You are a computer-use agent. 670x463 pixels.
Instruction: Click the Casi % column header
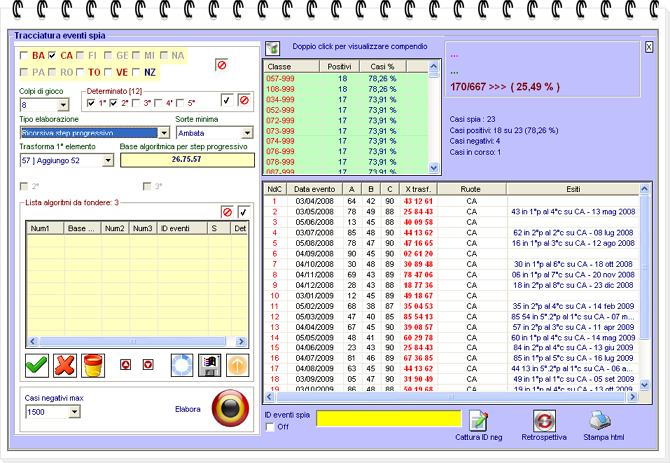click(x=384, y=66)
